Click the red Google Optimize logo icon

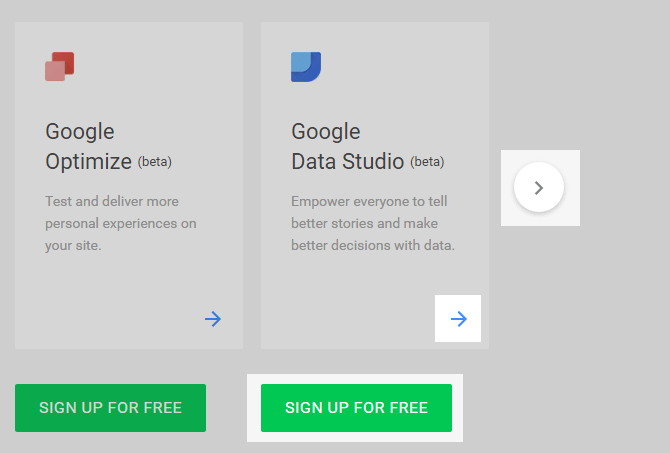60,66
